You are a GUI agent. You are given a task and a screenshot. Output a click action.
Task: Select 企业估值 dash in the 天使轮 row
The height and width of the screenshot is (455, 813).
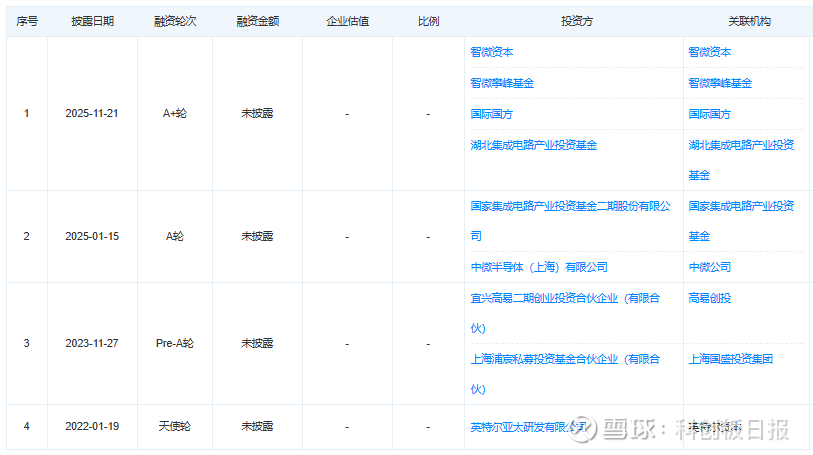point(347,427)
